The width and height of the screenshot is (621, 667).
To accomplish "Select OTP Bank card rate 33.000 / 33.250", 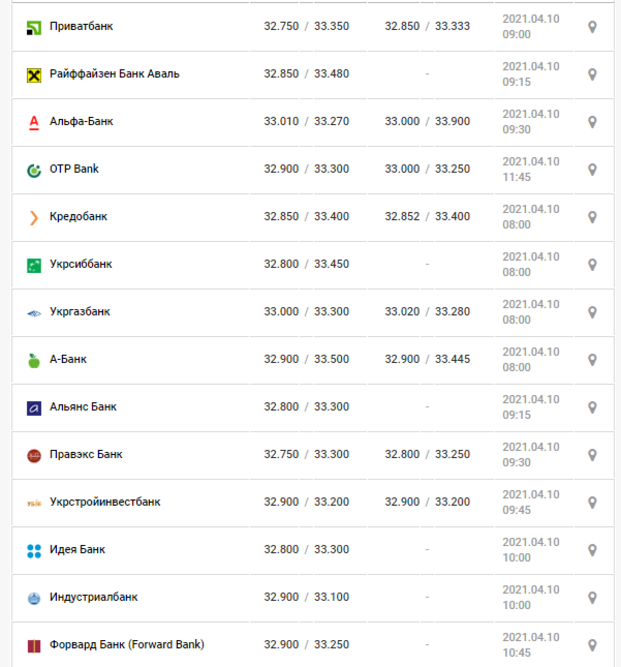I will click(427, 169).
